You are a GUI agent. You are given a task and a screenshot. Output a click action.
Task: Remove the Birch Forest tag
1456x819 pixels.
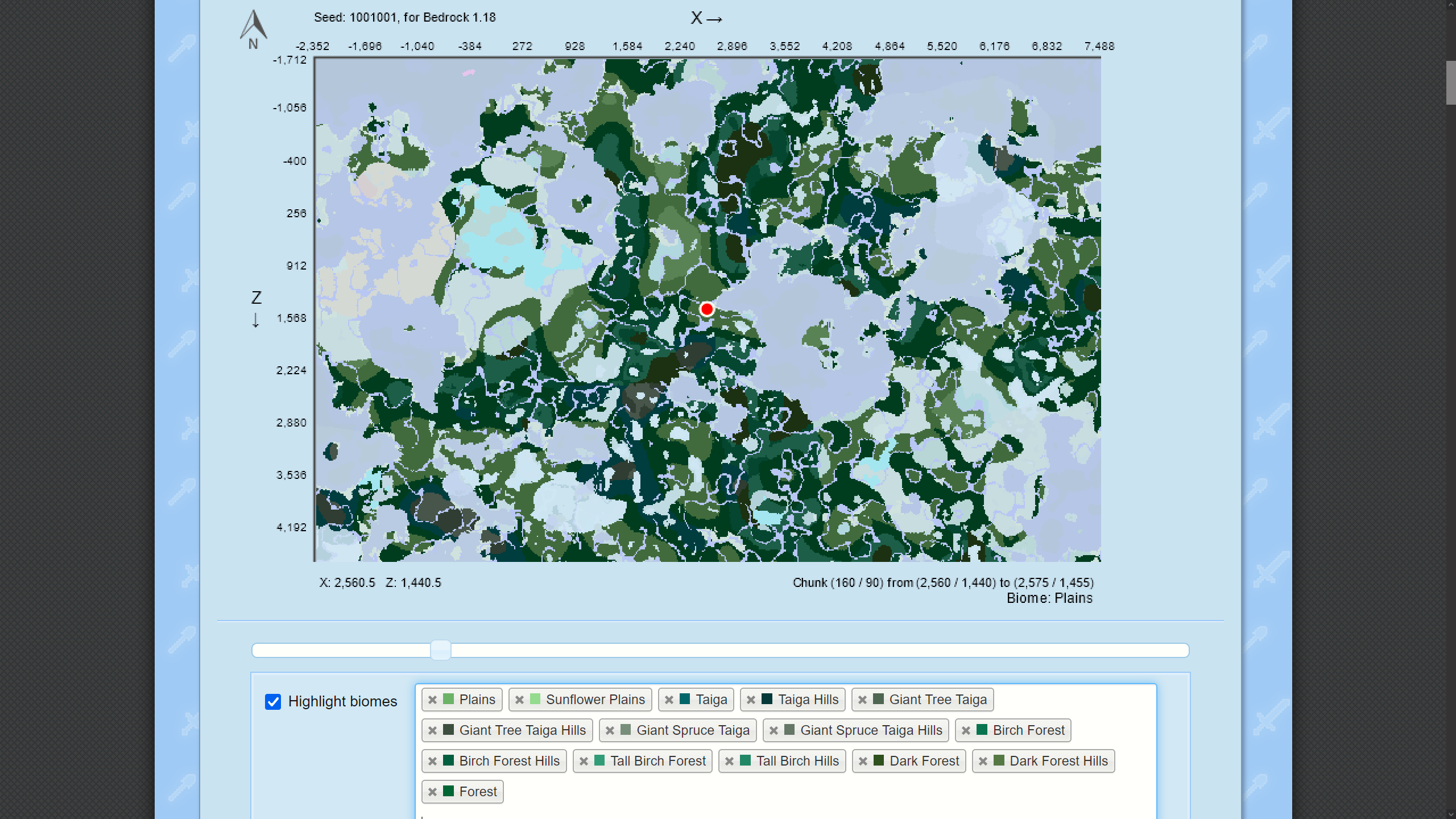(x=966, y=731)
